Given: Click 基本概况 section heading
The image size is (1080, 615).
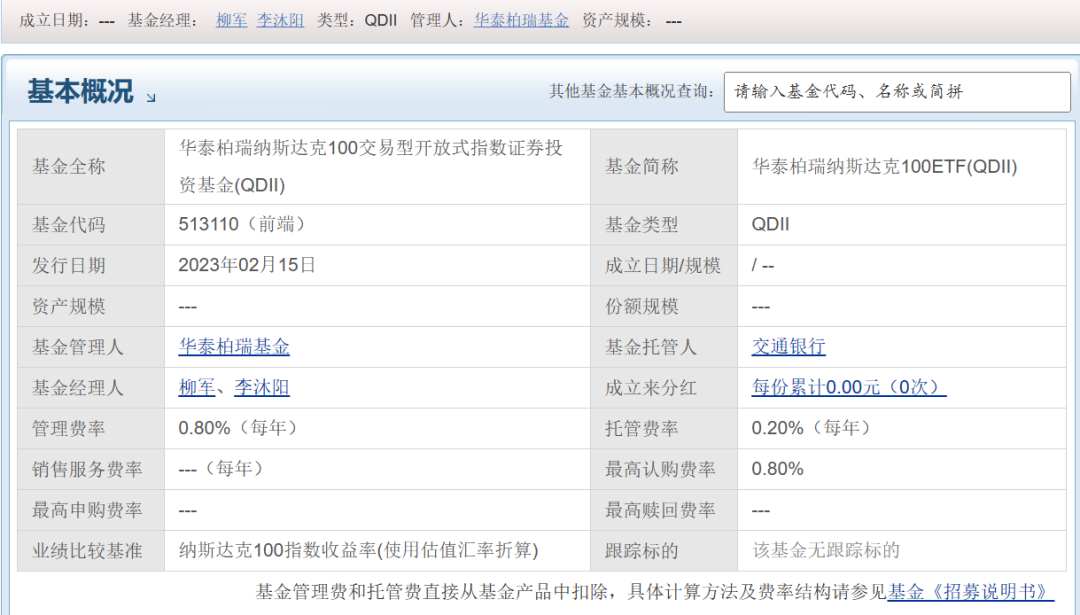Looking at the screenshot, I should pyautogui.click(x=81, y=91).
